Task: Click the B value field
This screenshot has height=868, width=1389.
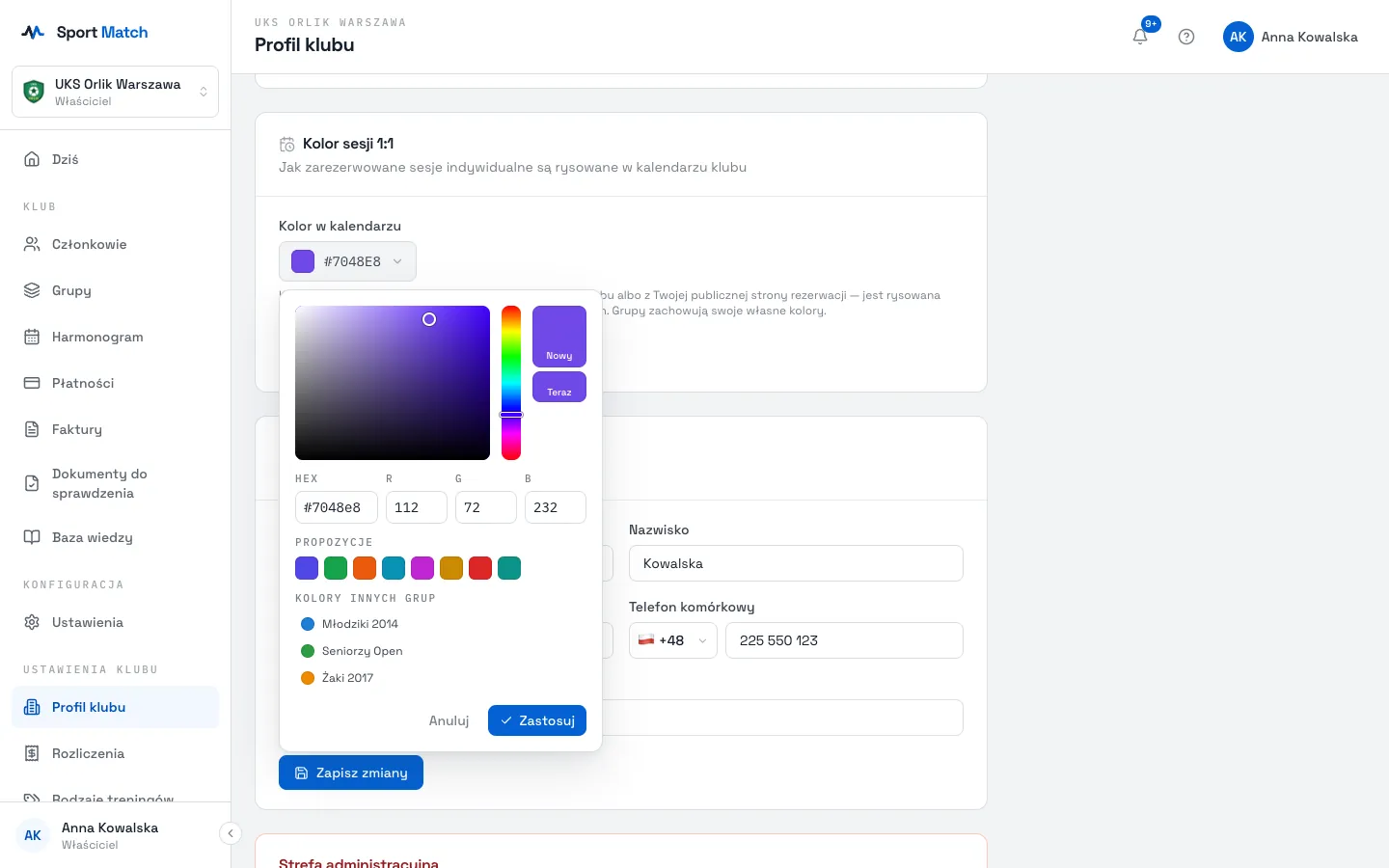Action: click(556, 507)
